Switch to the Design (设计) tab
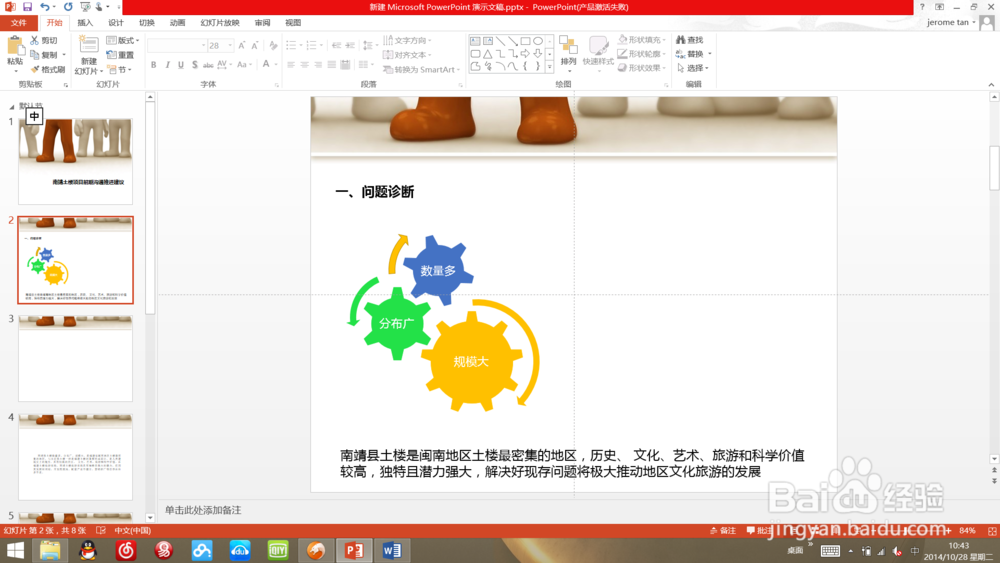1000x563 pixels. coord(115,22)
